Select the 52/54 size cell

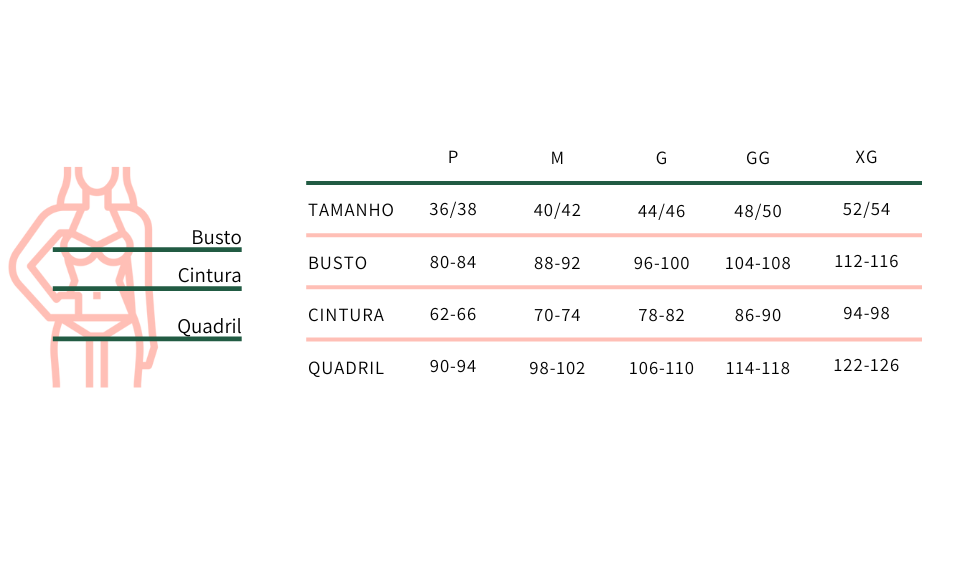[866, 209]
